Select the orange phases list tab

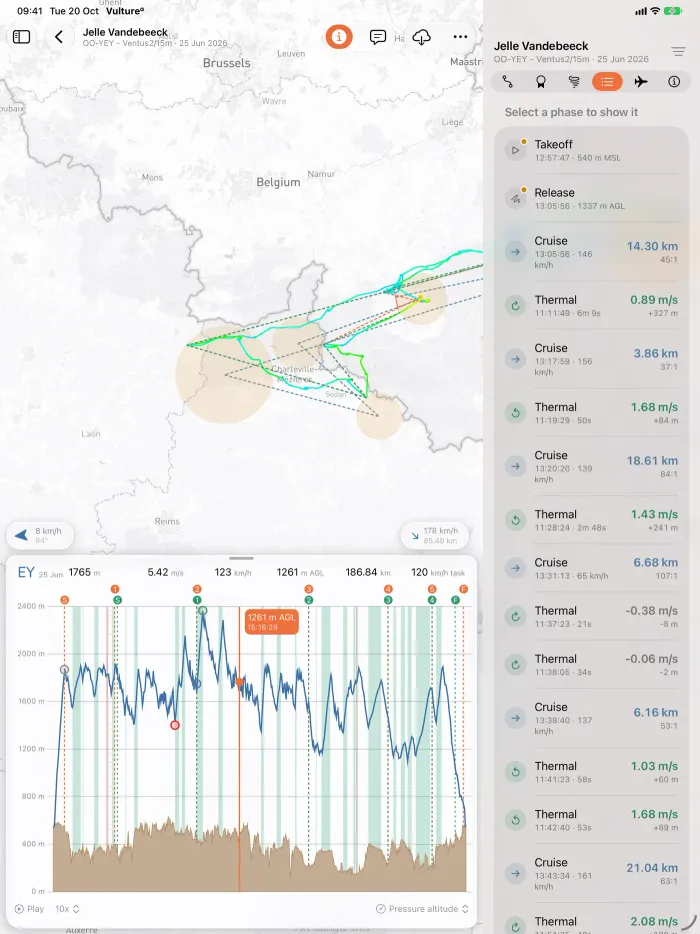pos(607,82)
